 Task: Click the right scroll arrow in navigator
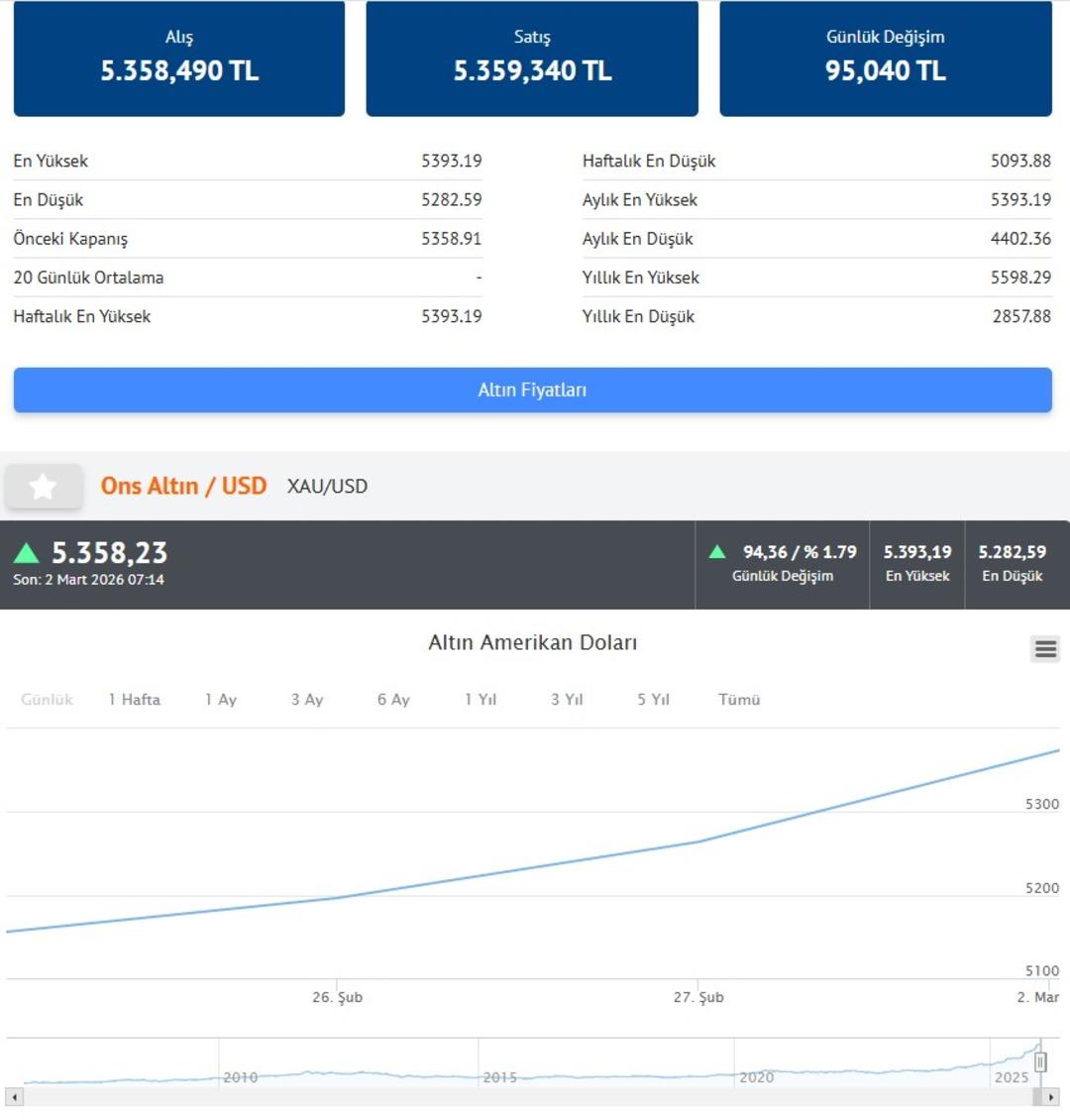pyautogui.click(x=1051, y=1097)
